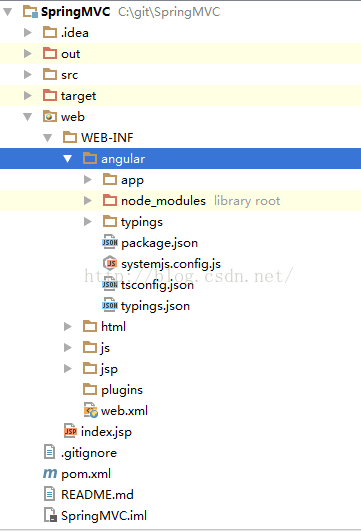The width and height of the screenshot is (361, 531).
Task: Click the C:\git\SpringMVC path text
Action: [169, 12]
